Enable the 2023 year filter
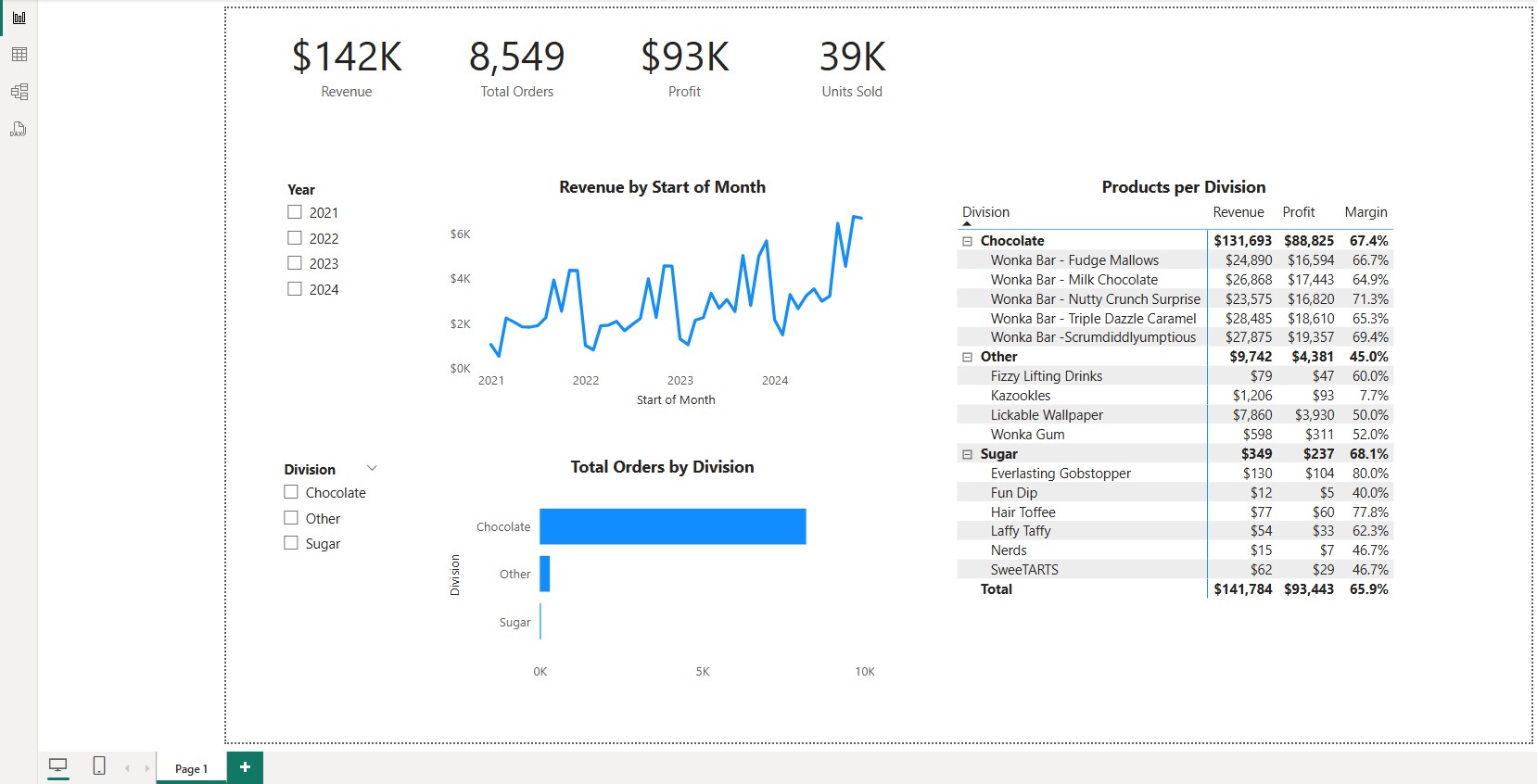 (295, 263)
